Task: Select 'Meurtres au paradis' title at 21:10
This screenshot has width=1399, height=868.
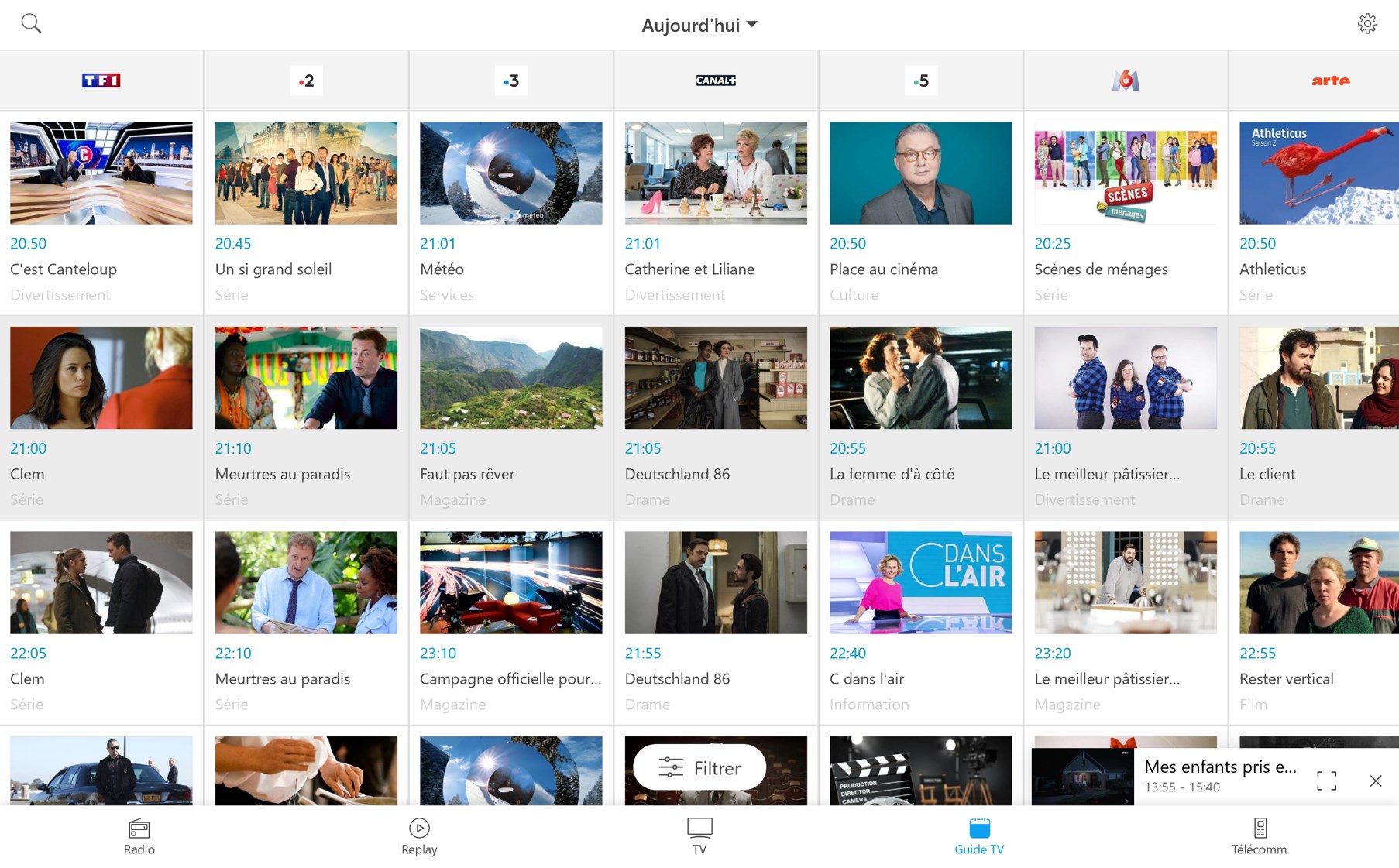Action: click(x=283, y=474)
